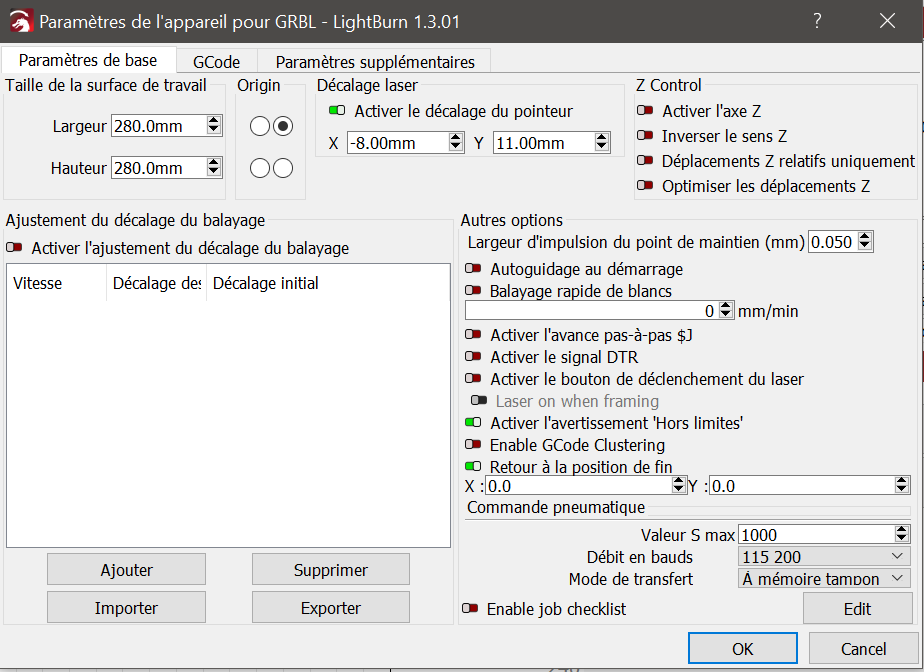Image resolution: width=924 pixels, height=672 pixels.
Task: Enable 'Activer l'axe Z' switch
Action: pos(645,112)
